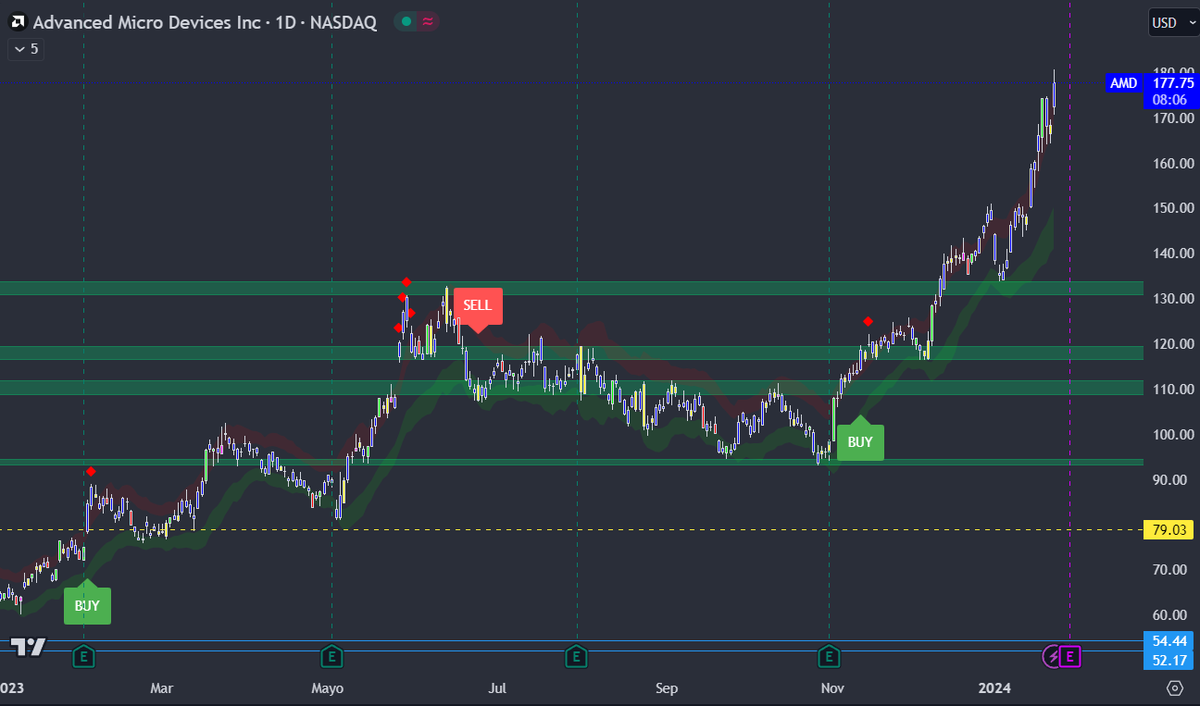Open the earnings E marker near Nov
The height and width of the screenshot is (706, 1200).
click(x=829, y=656)
